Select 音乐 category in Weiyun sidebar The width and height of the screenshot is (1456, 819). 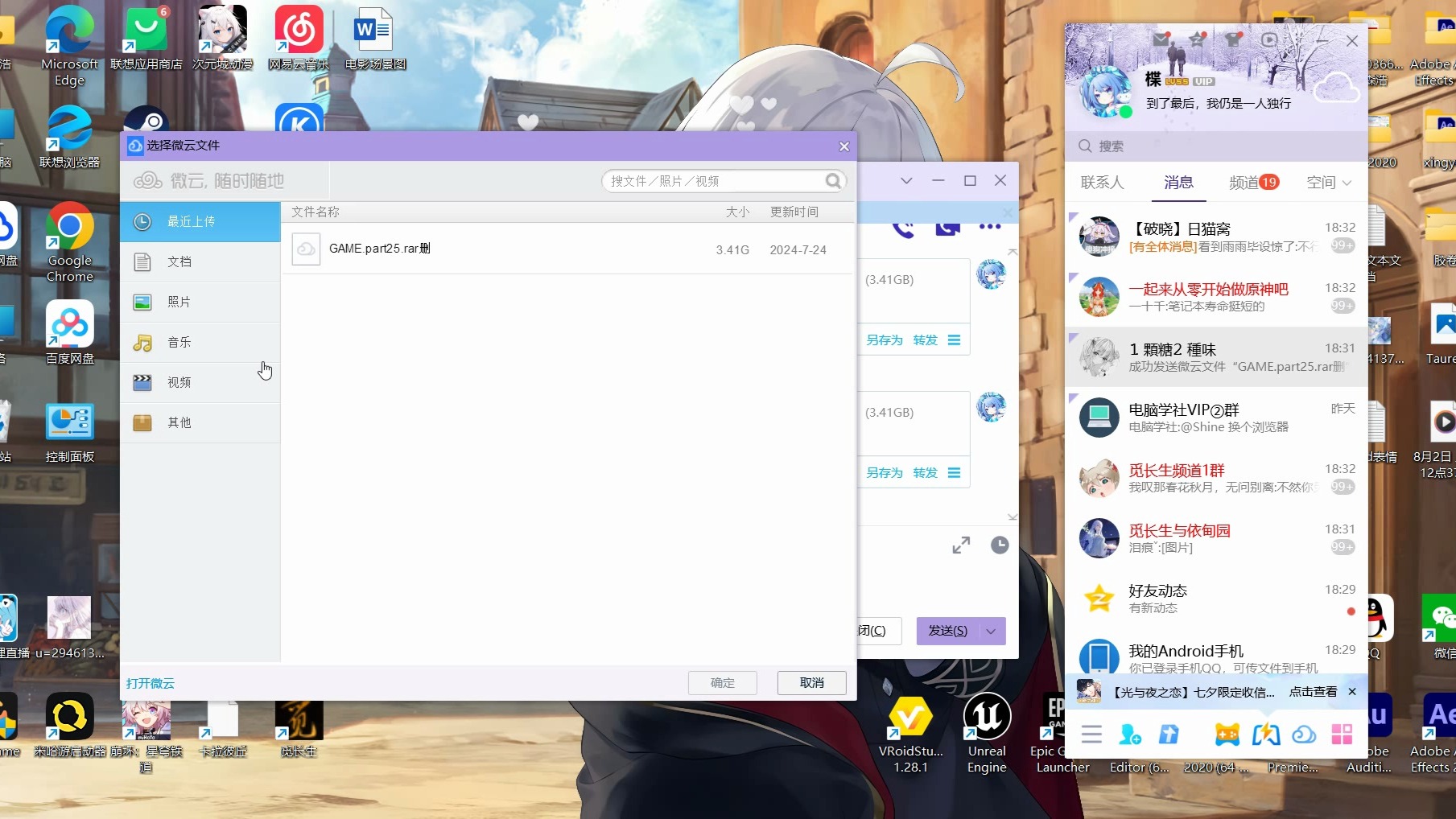point(200,342)
